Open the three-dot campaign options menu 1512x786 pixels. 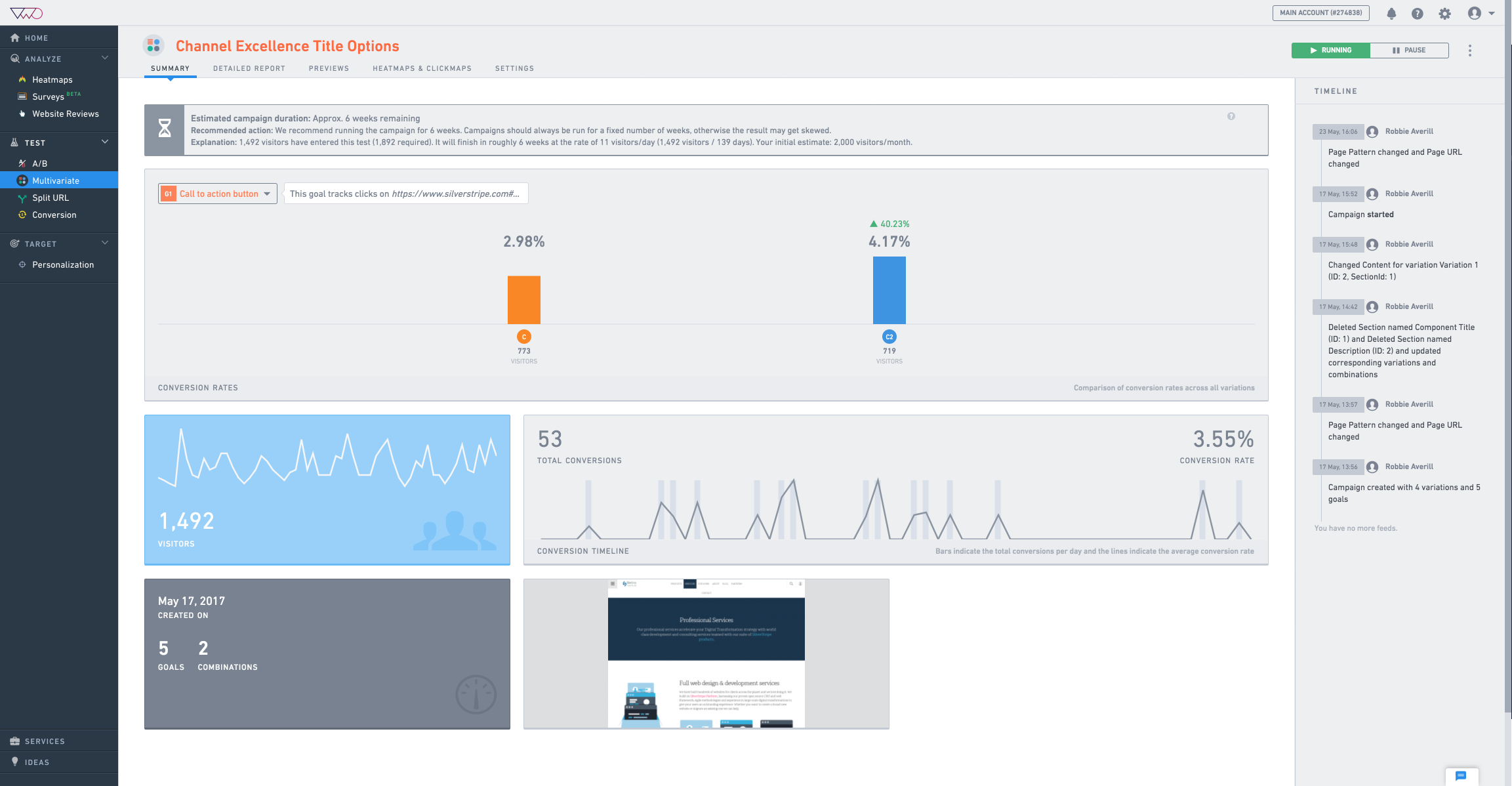coord(1469,50)
